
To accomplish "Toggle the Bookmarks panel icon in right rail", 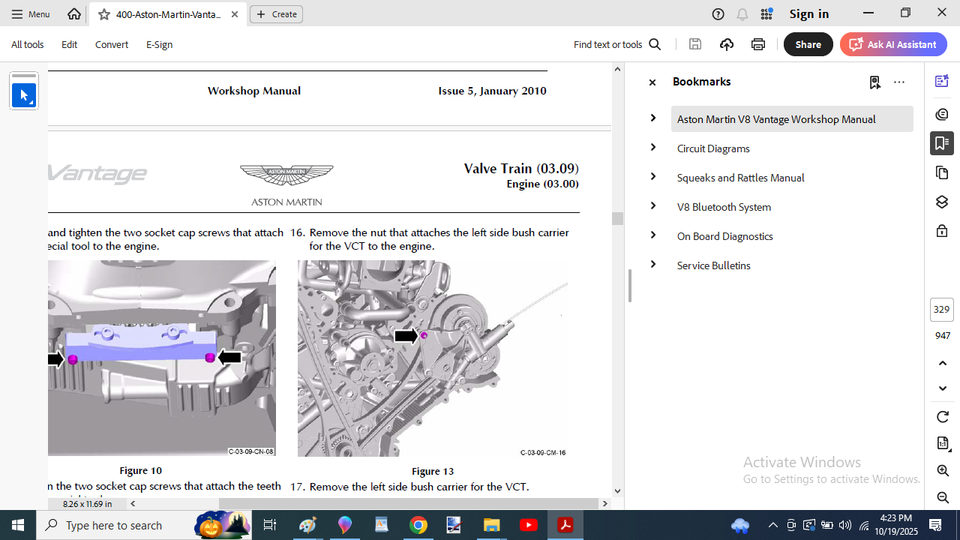I will point(941,143).
